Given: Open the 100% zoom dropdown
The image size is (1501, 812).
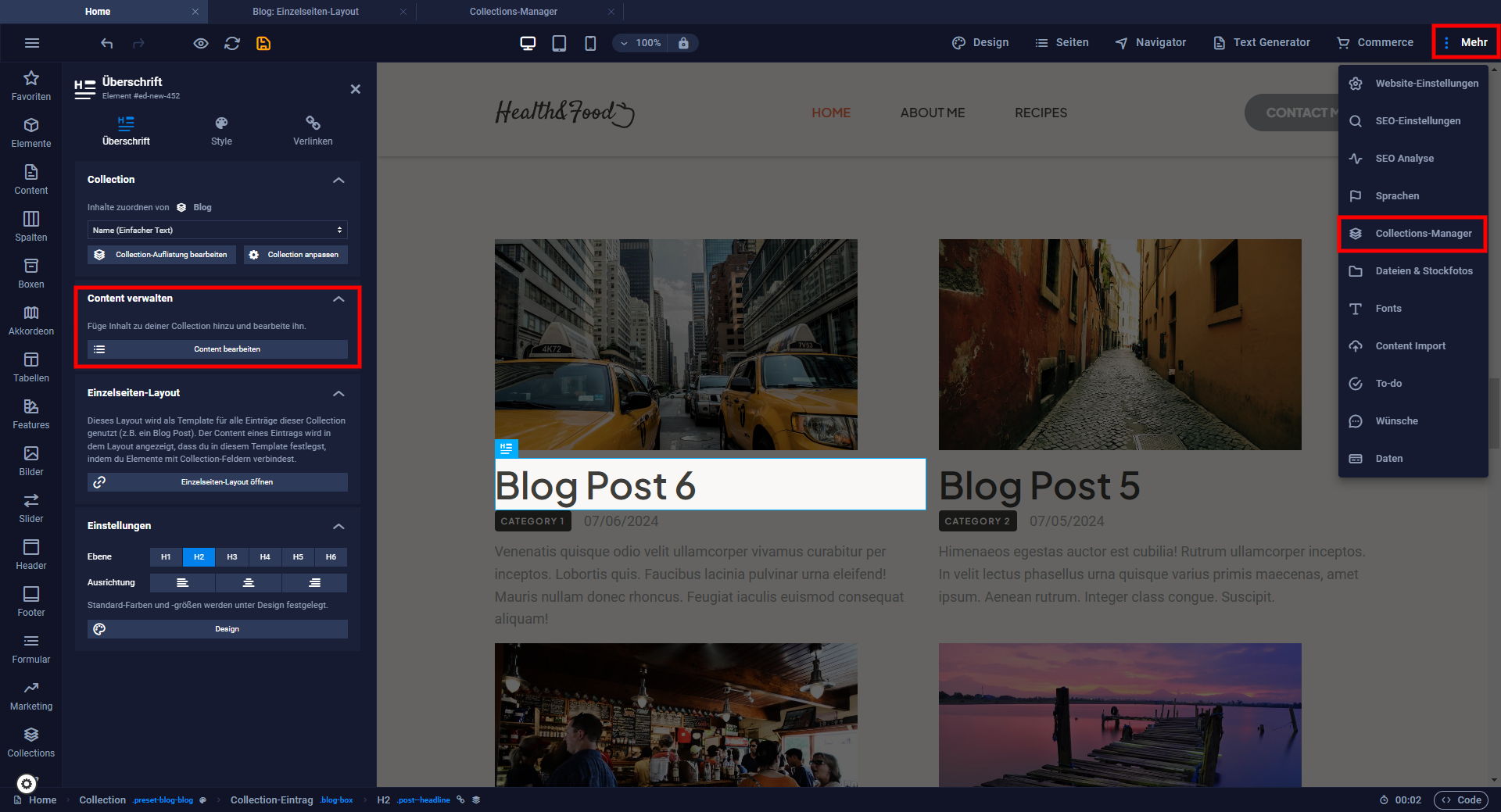Looking at the screenshot, I should (x=641, y=43).
